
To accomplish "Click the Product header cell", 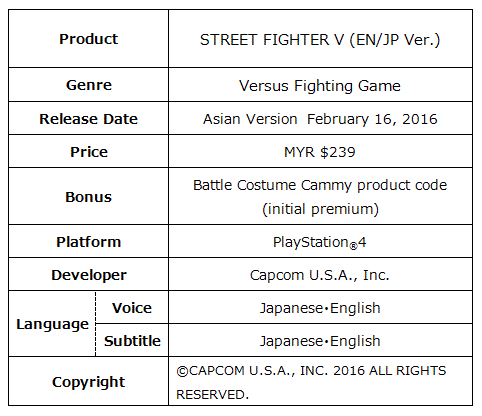I will tap(89, 39).
